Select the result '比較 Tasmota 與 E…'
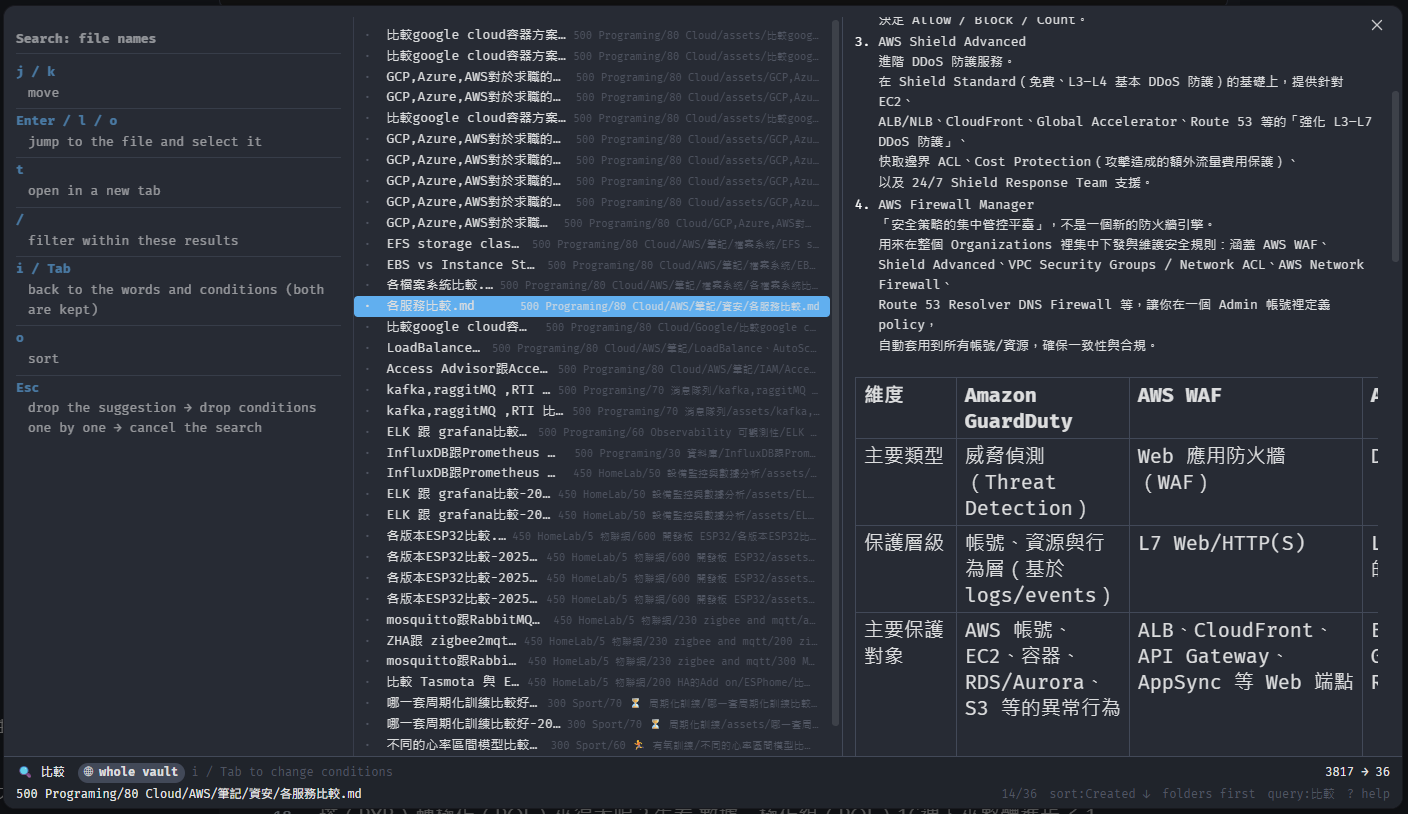The image size is (1408, 814). tap(592, 682)
